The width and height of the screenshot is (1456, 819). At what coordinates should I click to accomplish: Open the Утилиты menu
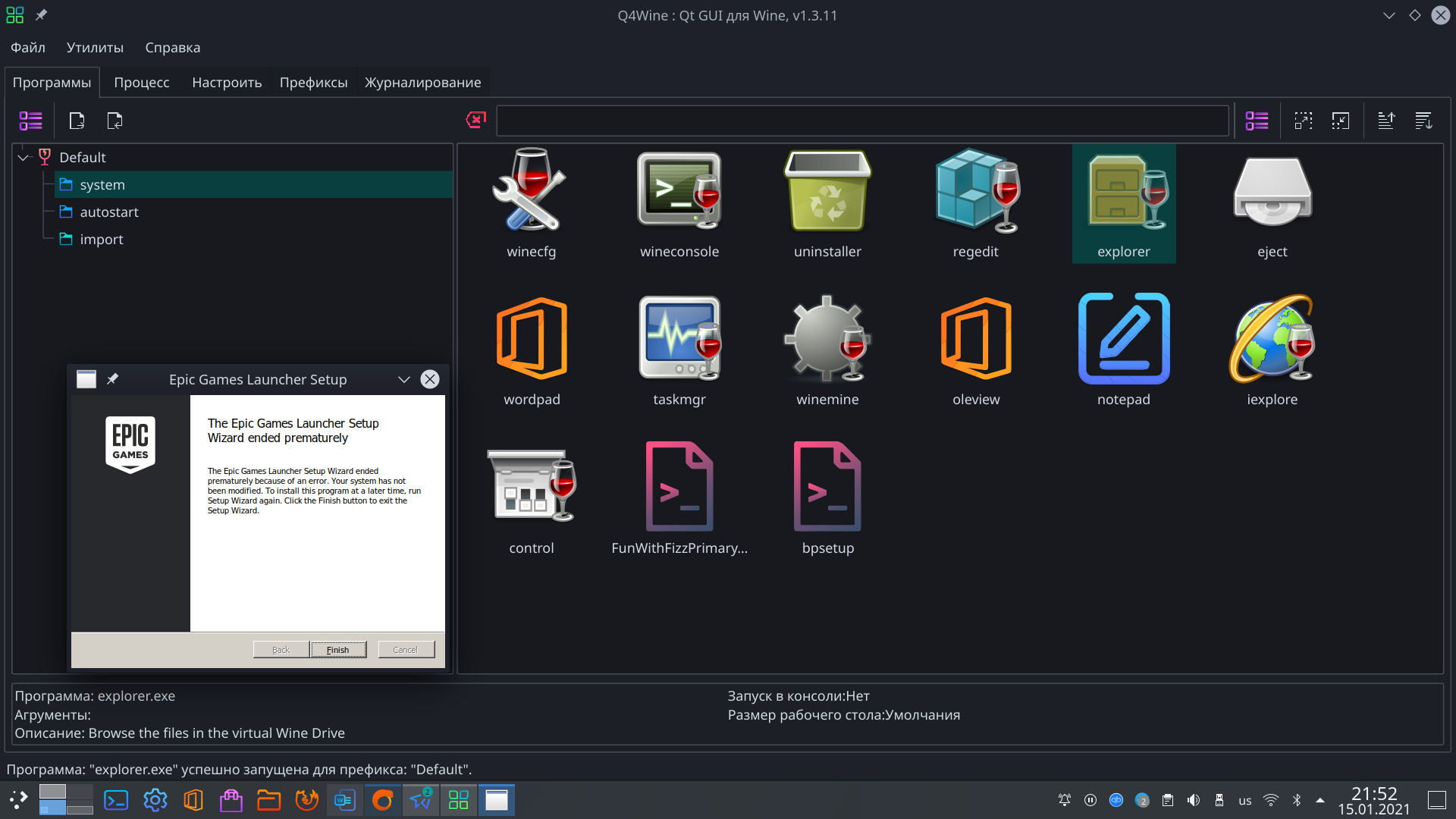95,47
